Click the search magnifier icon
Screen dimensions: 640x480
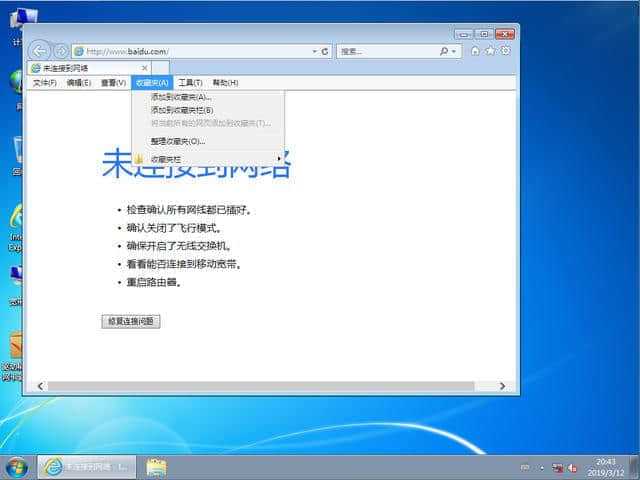tap(444, 51)
